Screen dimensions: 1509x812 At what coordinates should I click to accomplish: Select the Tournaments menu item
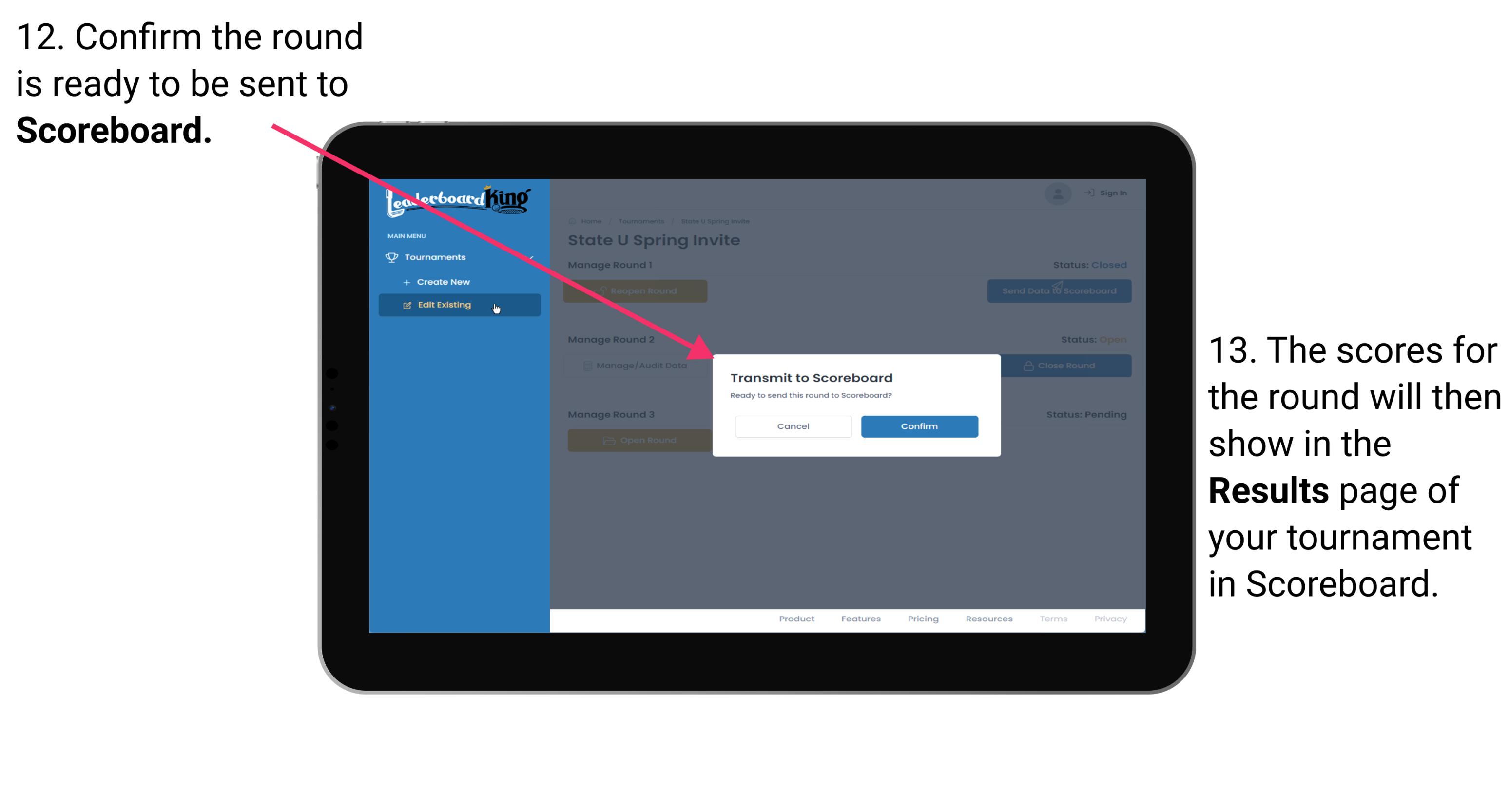pyautogui.click(x=436, y=256)
